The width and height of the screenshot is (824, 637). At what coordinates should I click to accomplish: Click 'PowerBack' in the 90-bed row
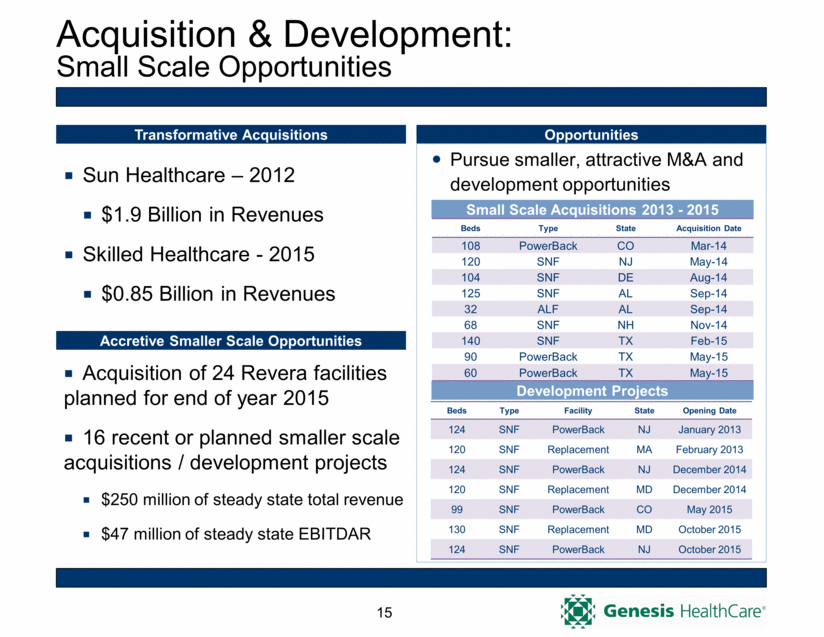click(x=548, y=356)
